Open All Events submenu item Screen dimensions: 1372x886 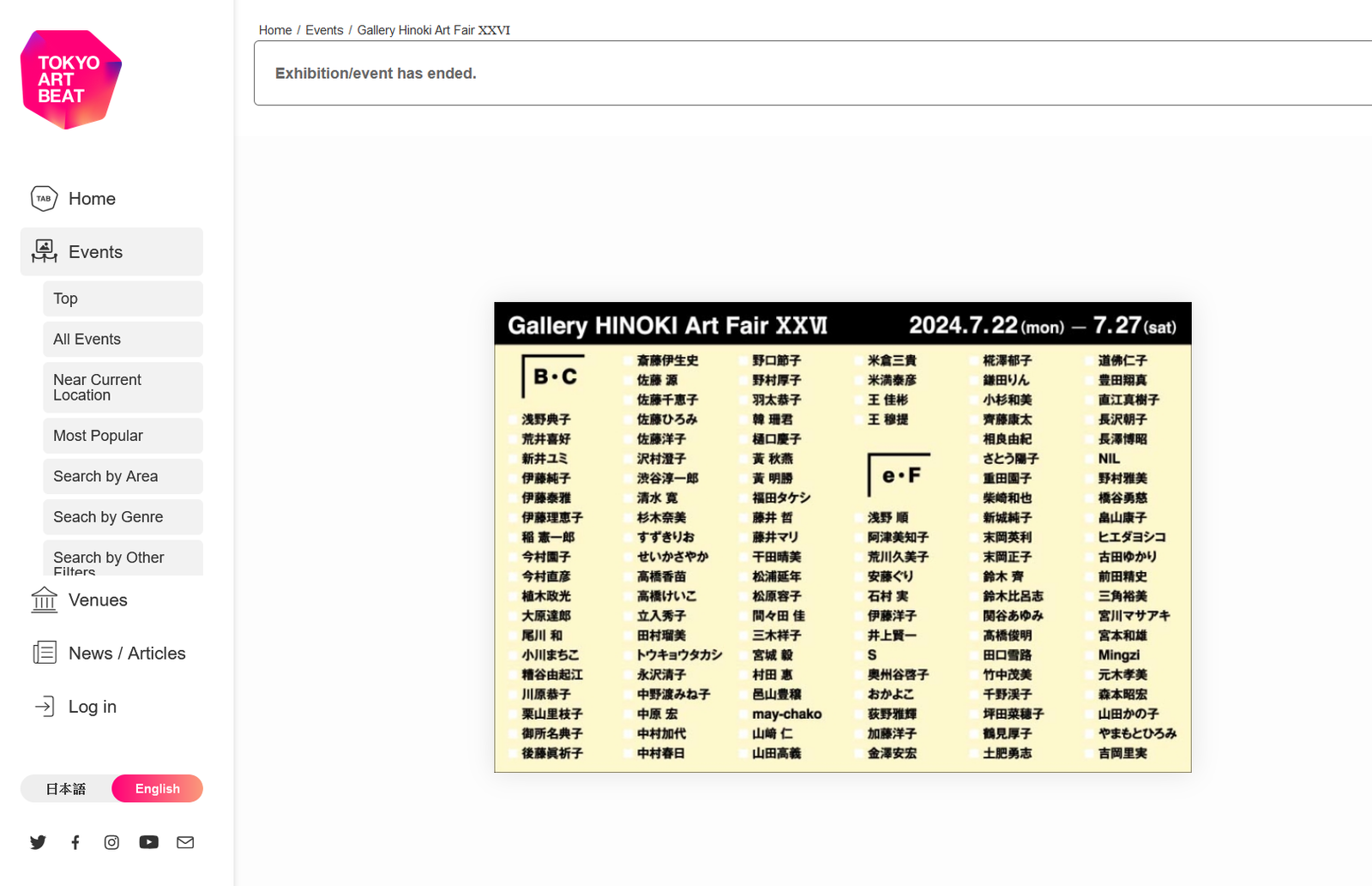pos(123,339)
